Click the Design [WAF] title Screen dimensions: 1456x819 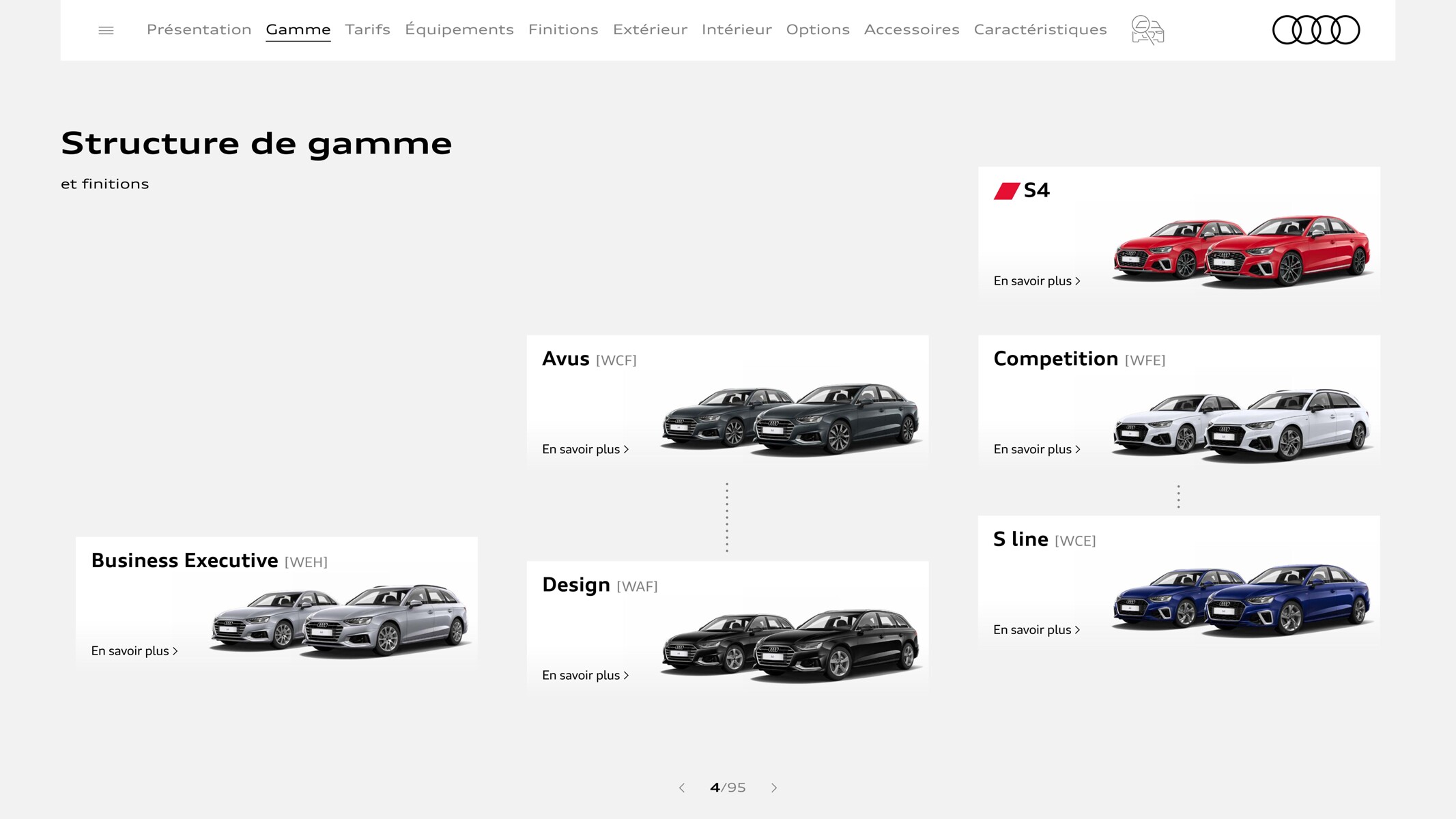pyautogui.click(x=599, y=586)
